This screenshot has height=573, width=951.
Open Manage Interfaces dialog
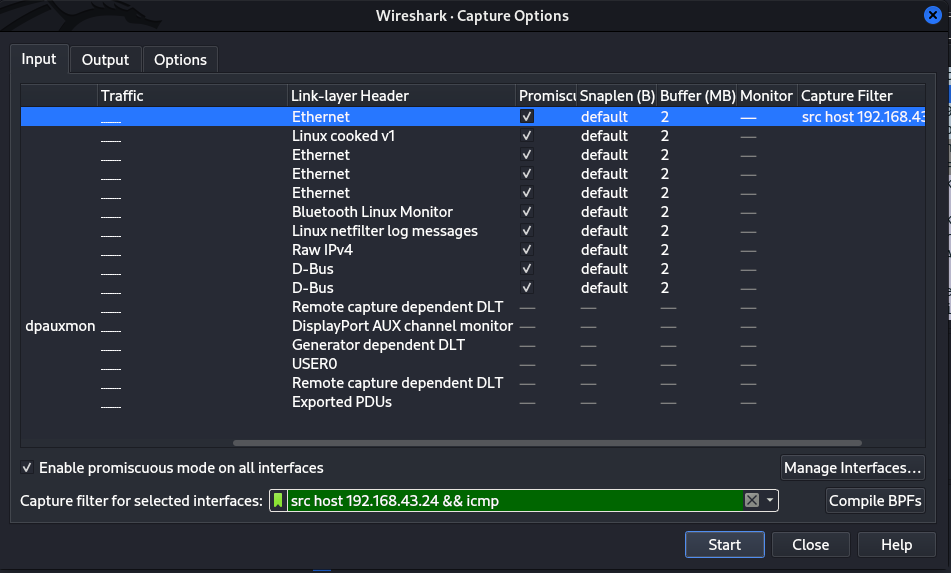coord(852,468)
